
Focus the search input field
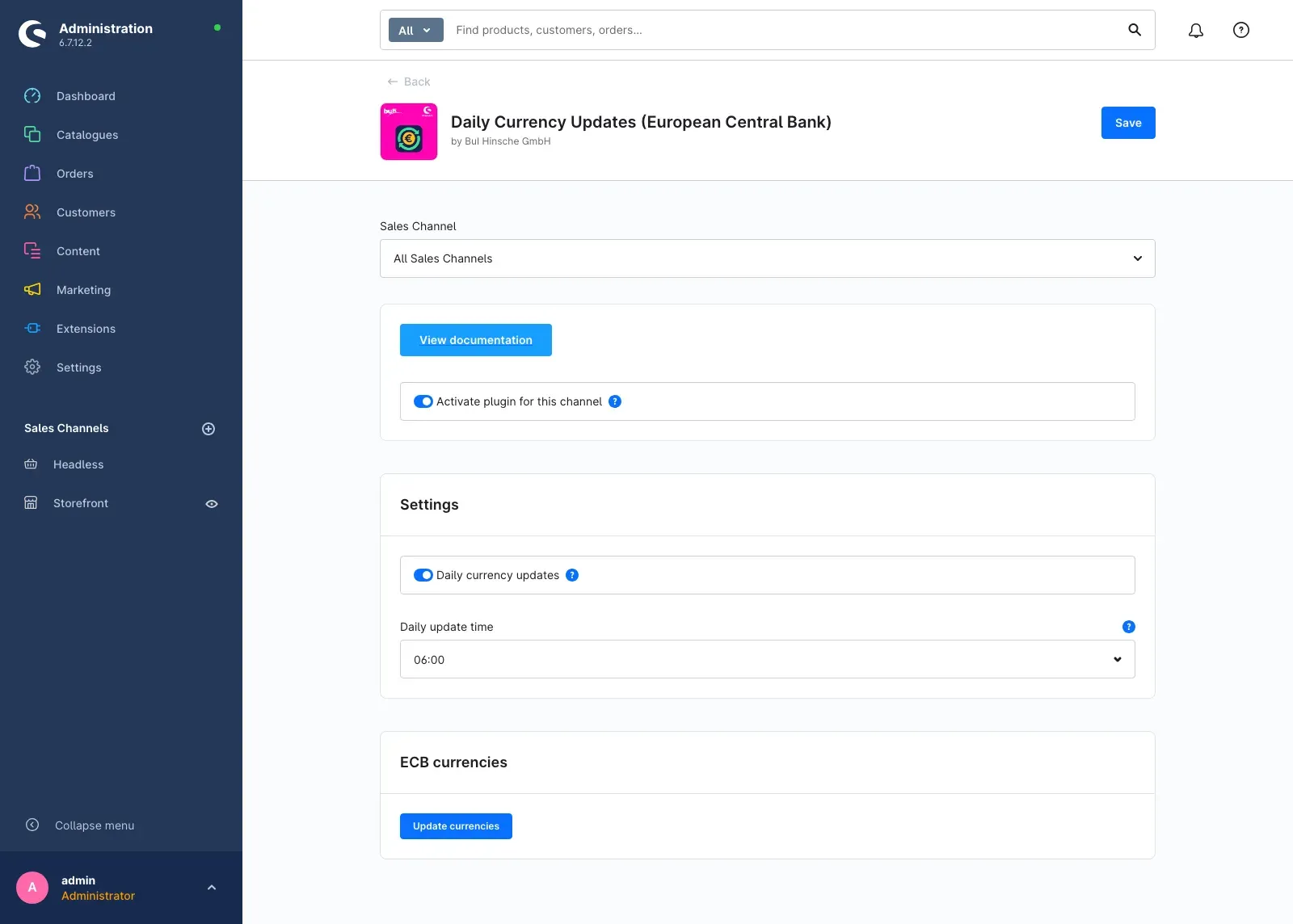[x=784, y=30]
